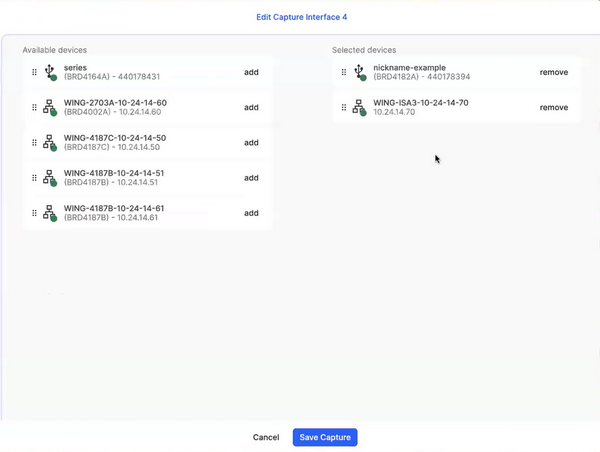This screenshot has height=452, width=600.
Task: Add WING-4187B-10-24-14-51 to selected devices
Action: coord(251,178)
